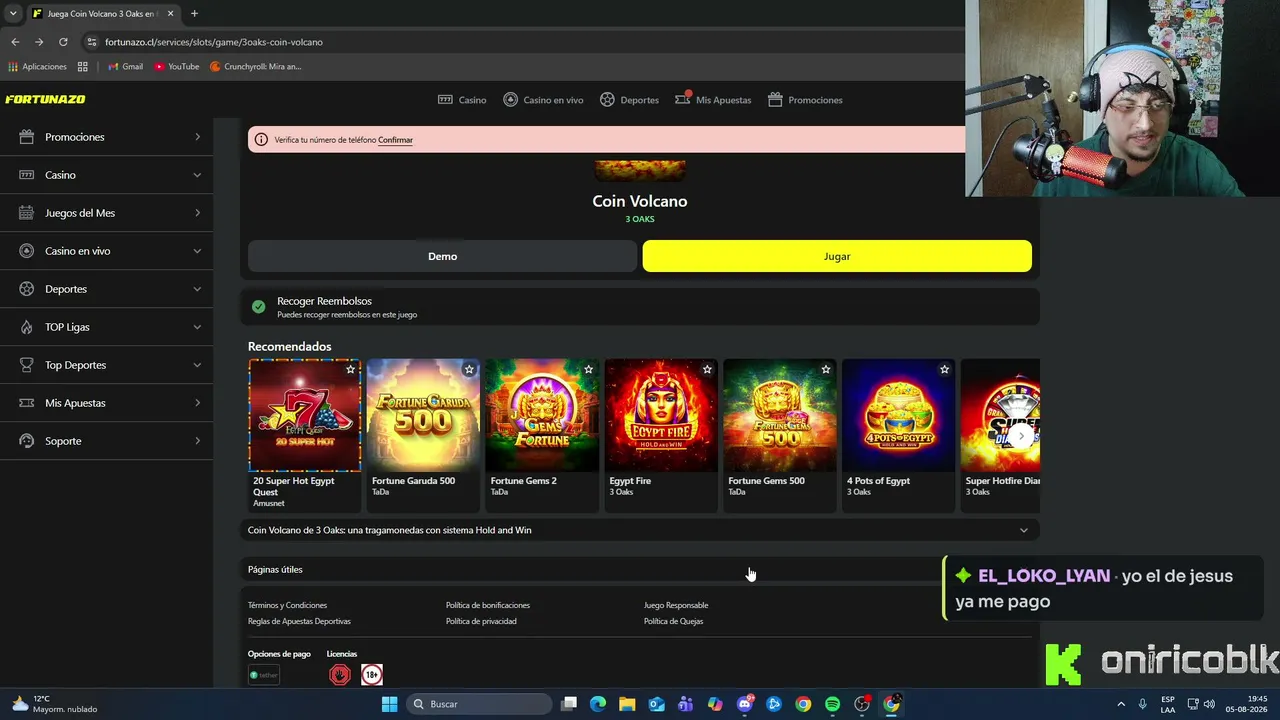Click the sidebar Mis Apuestas ticket icon
Image resolution: width=1280 pixels, height=720 pixels.
26,403
